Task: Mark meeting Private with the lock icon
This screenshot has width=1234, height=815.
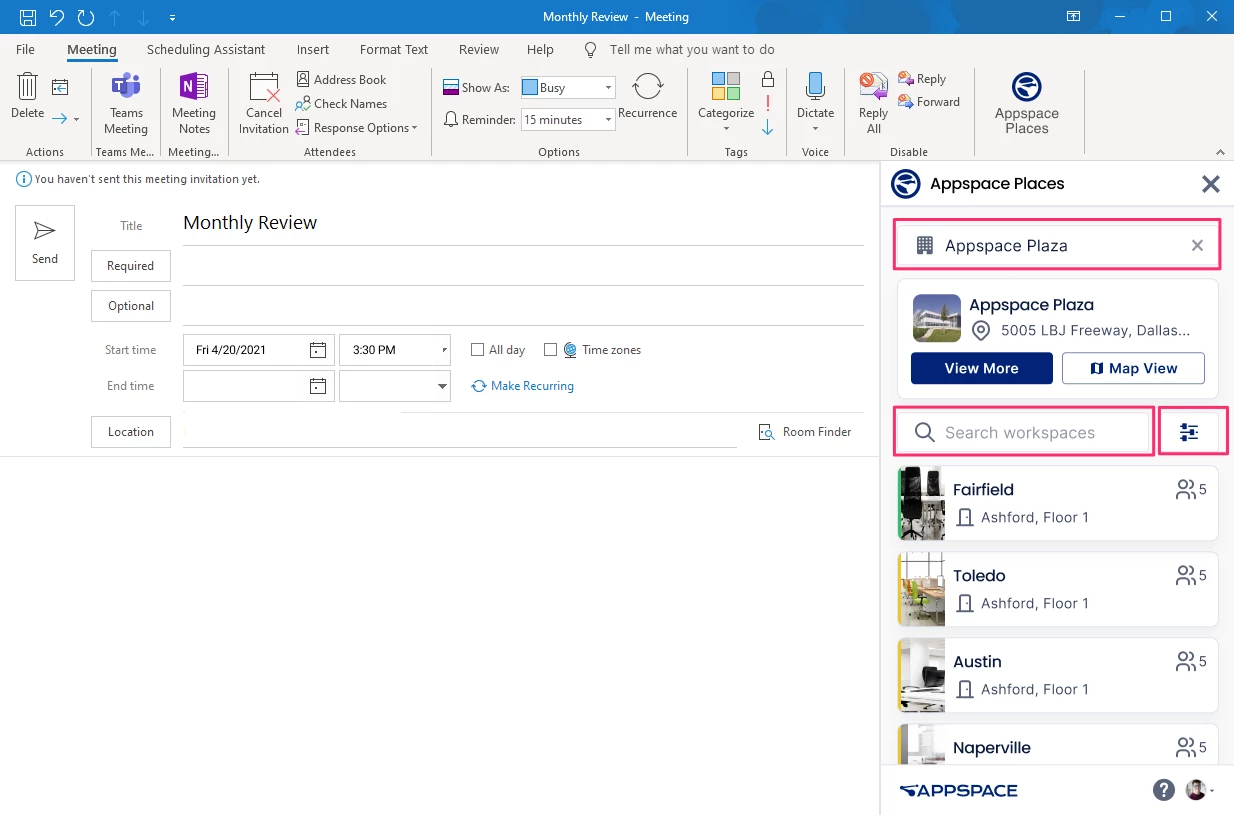Action: [x=768, y=79]
